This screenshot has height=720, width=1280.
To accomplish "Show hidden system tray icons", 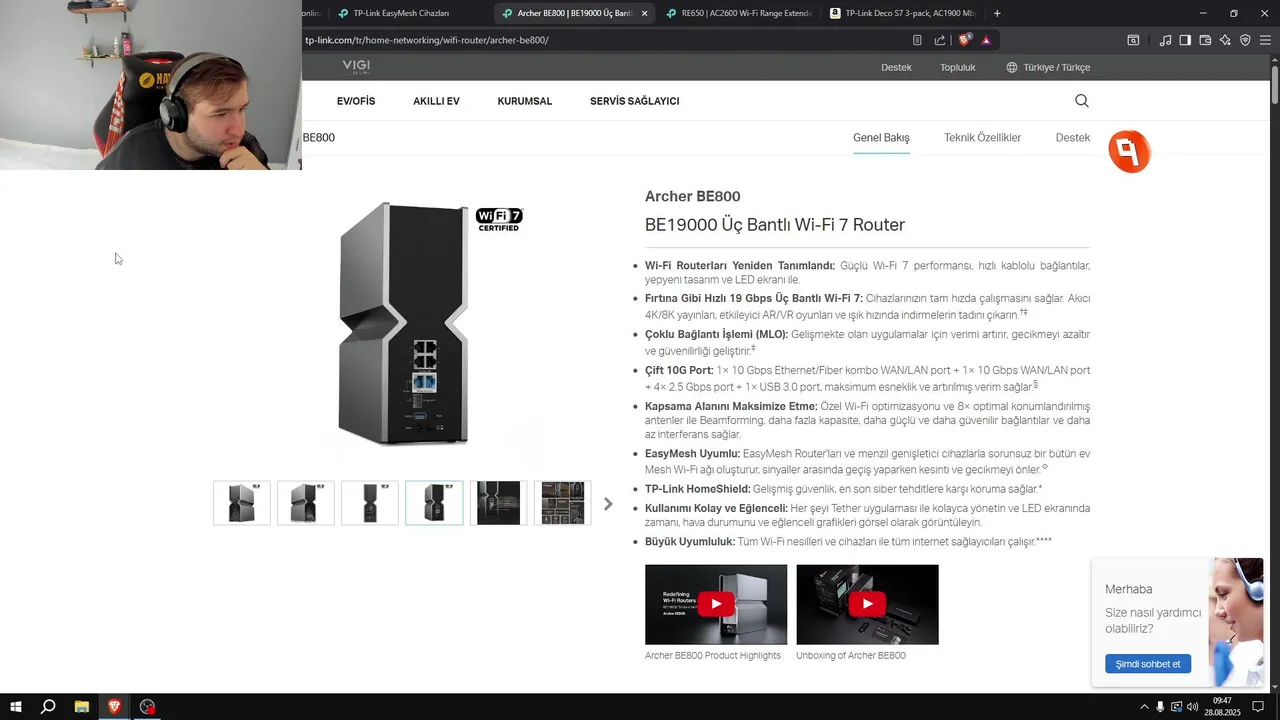I will click(1144, 707).
